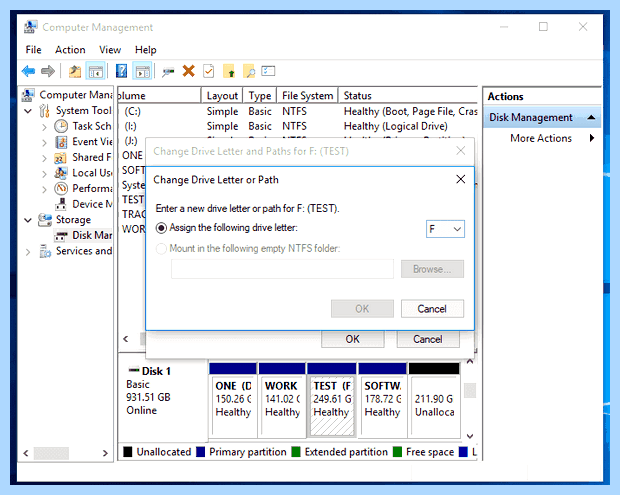Image resolution: width=620 pixels, height=495 pixels.
Task: Select Mount in empty NTFS folder radio
Action: [161, 249]
